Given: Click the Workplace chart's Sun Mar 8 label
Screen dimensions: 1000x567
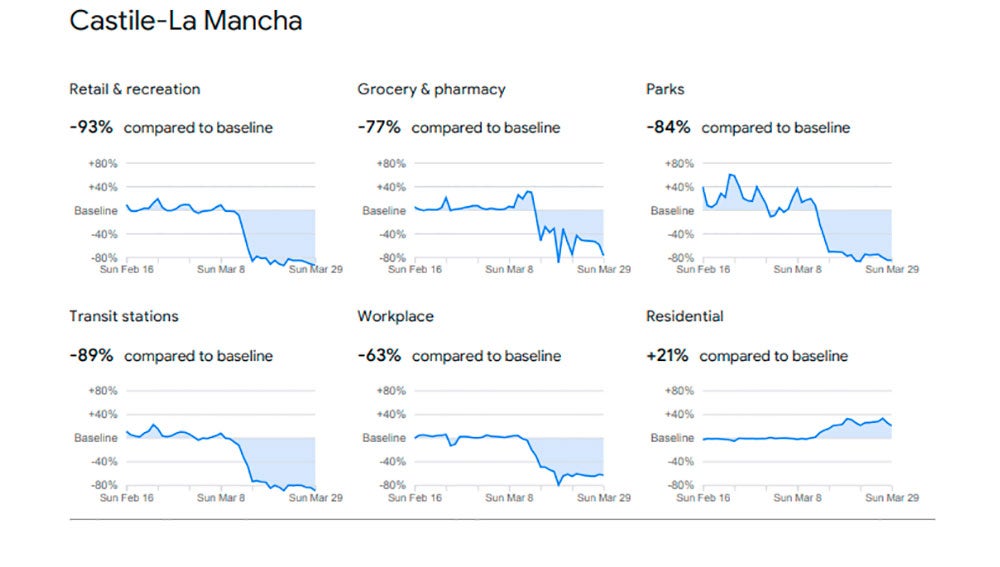Looking at the screenshot, I should coord(508,497).
